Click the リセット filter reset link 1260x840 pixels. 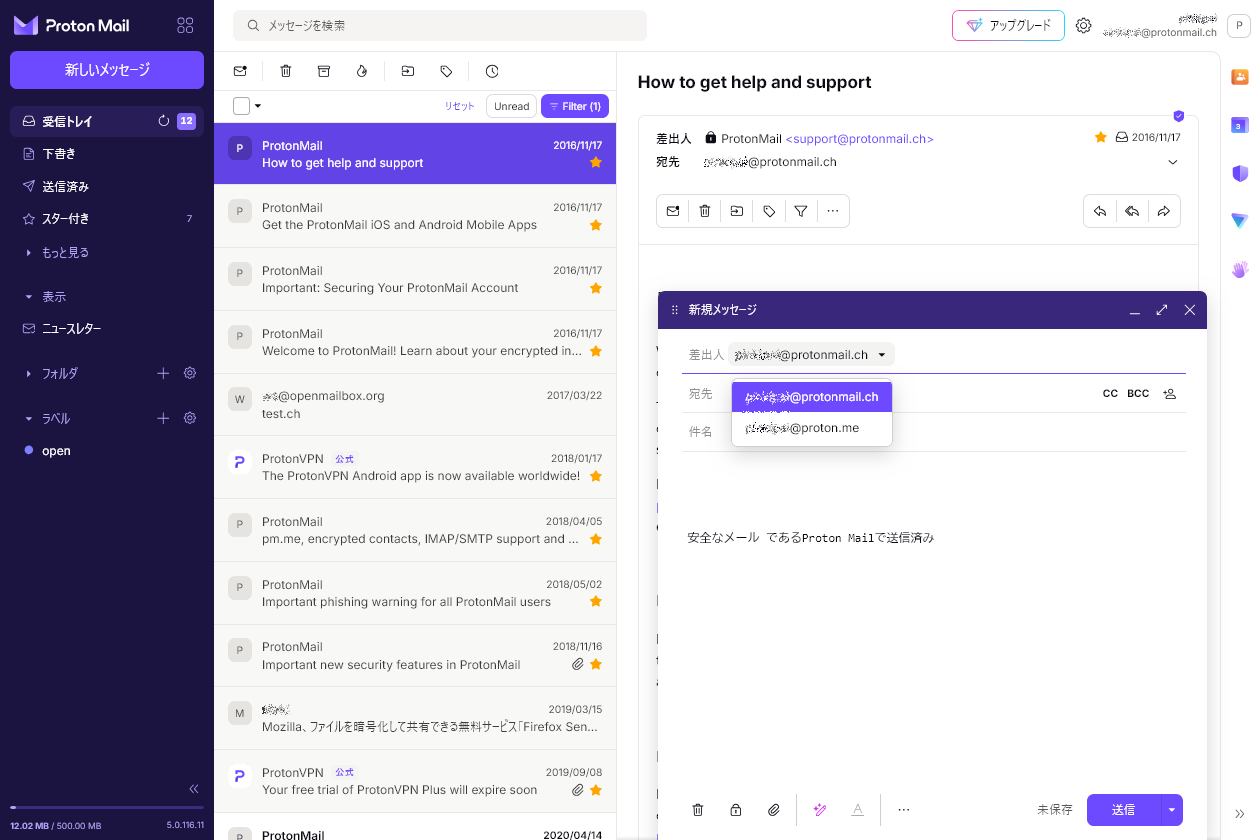click(460, 106)
